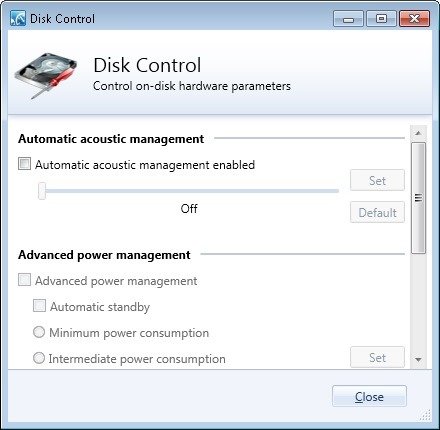Click the acoustic level slider track
Screen dimensions: 440x430
point(189,191)
